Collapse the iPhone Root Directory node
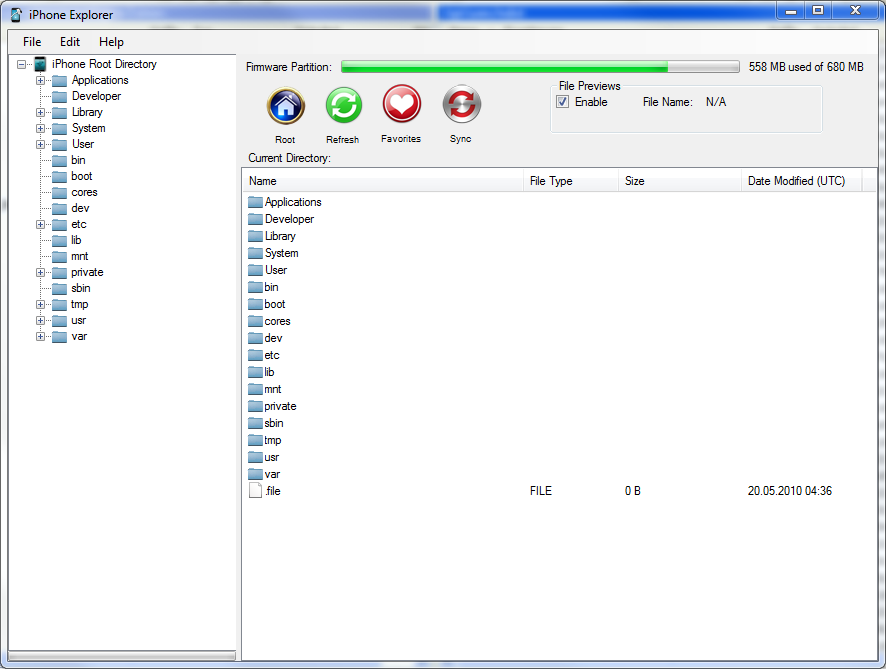Image resolution: width=886 pixels, height=669 pixels. pos(21,64)
